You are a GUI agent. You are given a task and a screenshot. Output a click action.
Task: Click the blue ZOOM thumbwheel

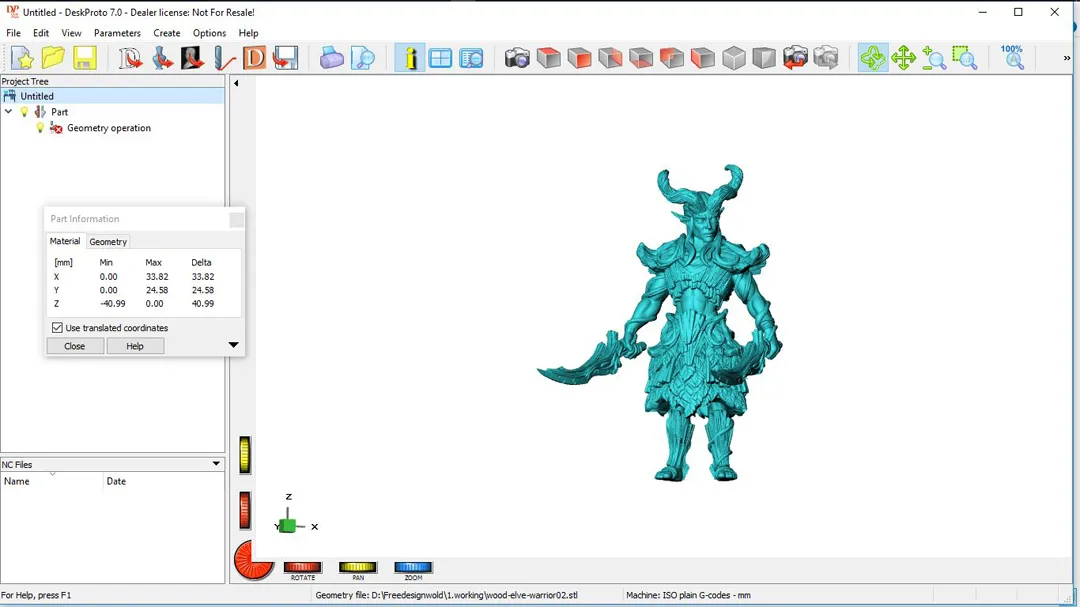(x=413, y=567)
